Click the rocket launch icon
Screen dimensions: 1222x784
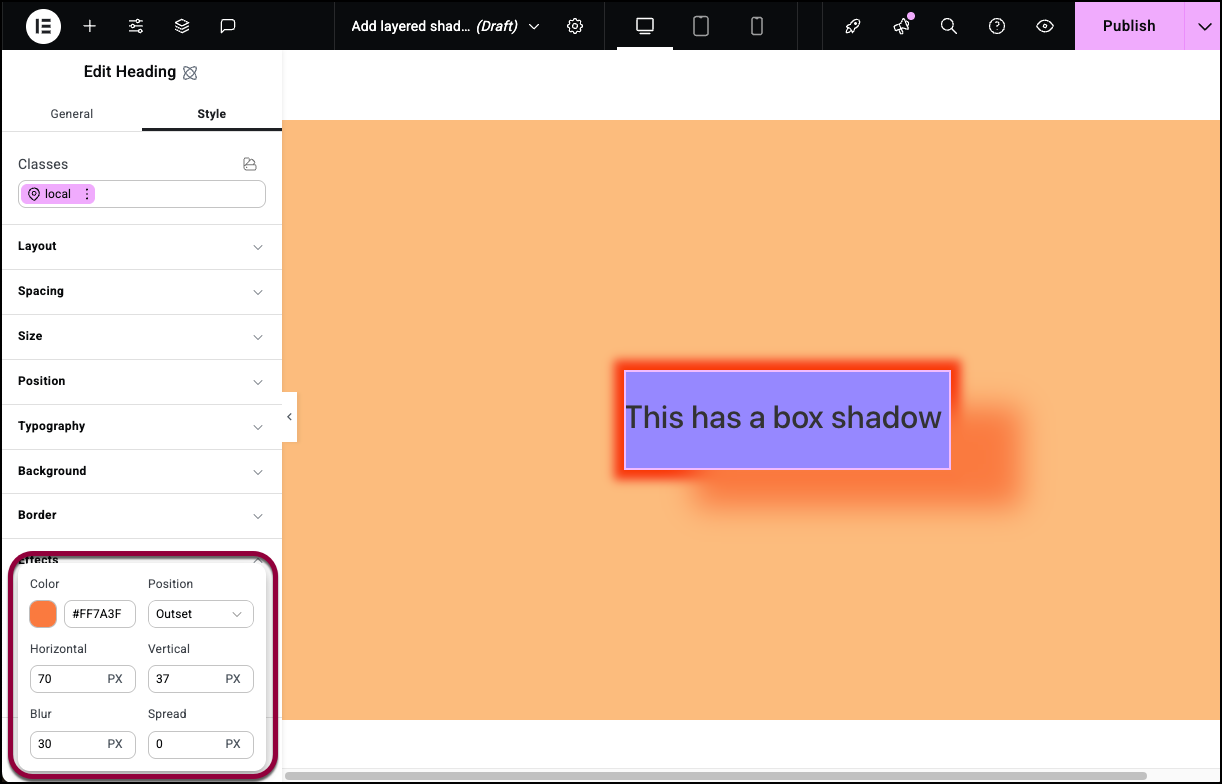(853, 26)
